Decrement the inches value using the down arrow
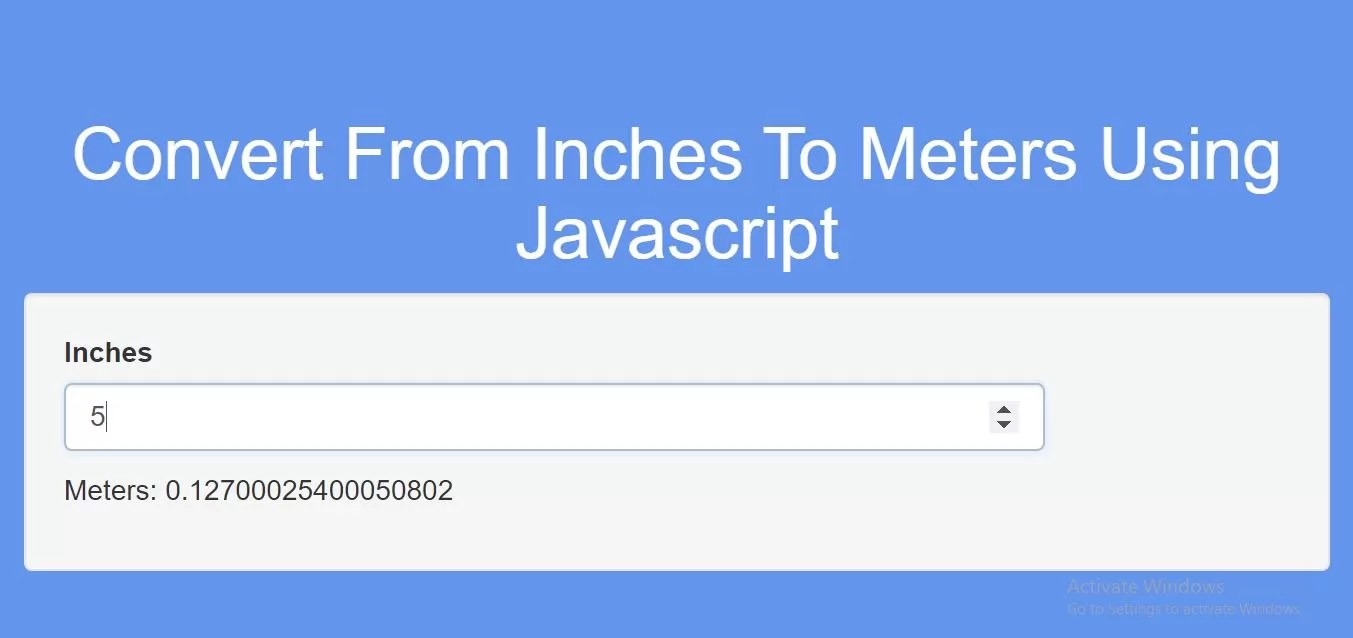This screenshot has width=1353, height=638. point(1003,425)
